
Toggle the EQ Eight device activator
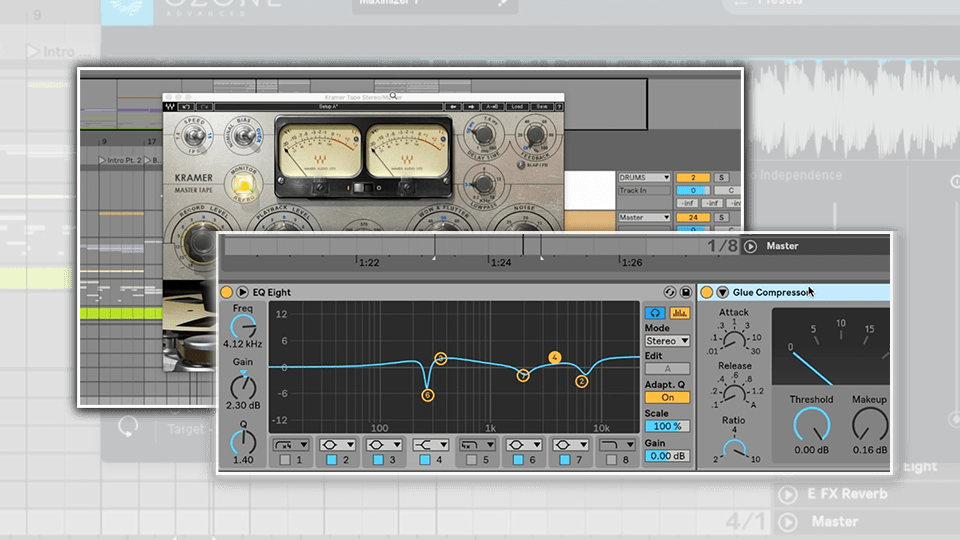(x=227, y=292)
